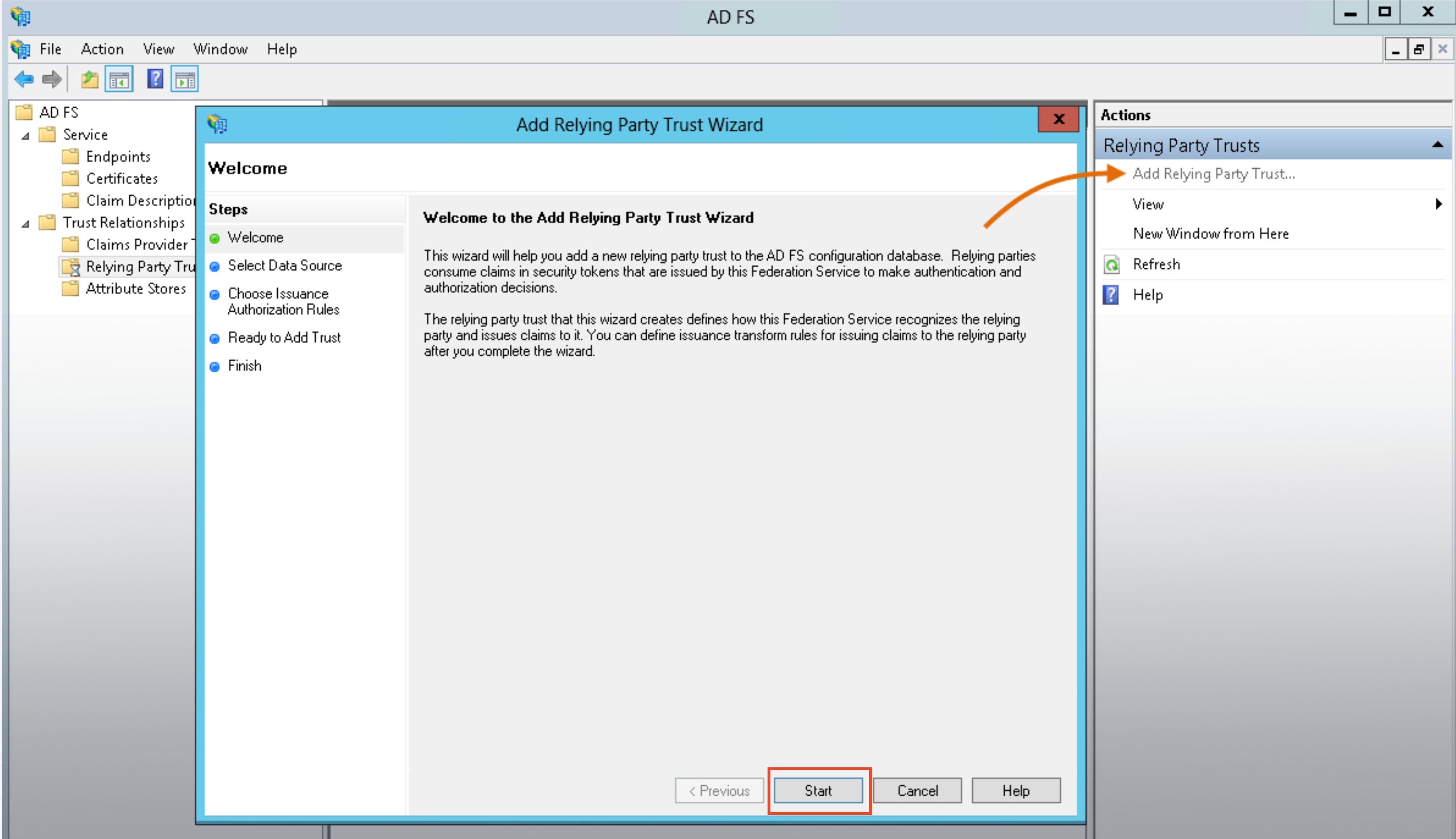This screenshot has height=839, width=1456.
Task: Click the Up one level folder icon
Action: pos(89,79)
